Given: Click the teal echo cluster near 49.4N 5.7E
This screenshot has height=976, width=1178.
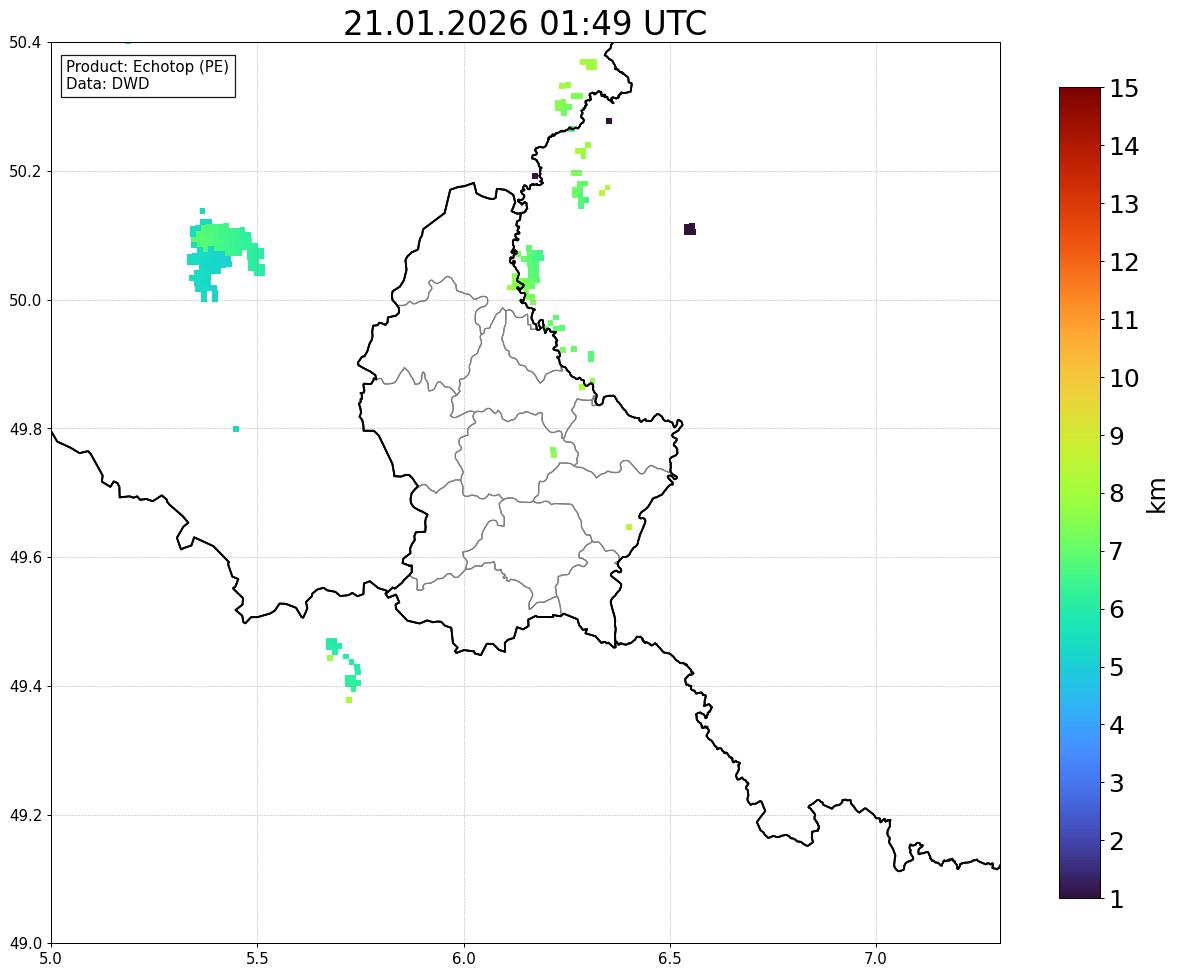Looking at the screenshot, I should pos(343,669).
